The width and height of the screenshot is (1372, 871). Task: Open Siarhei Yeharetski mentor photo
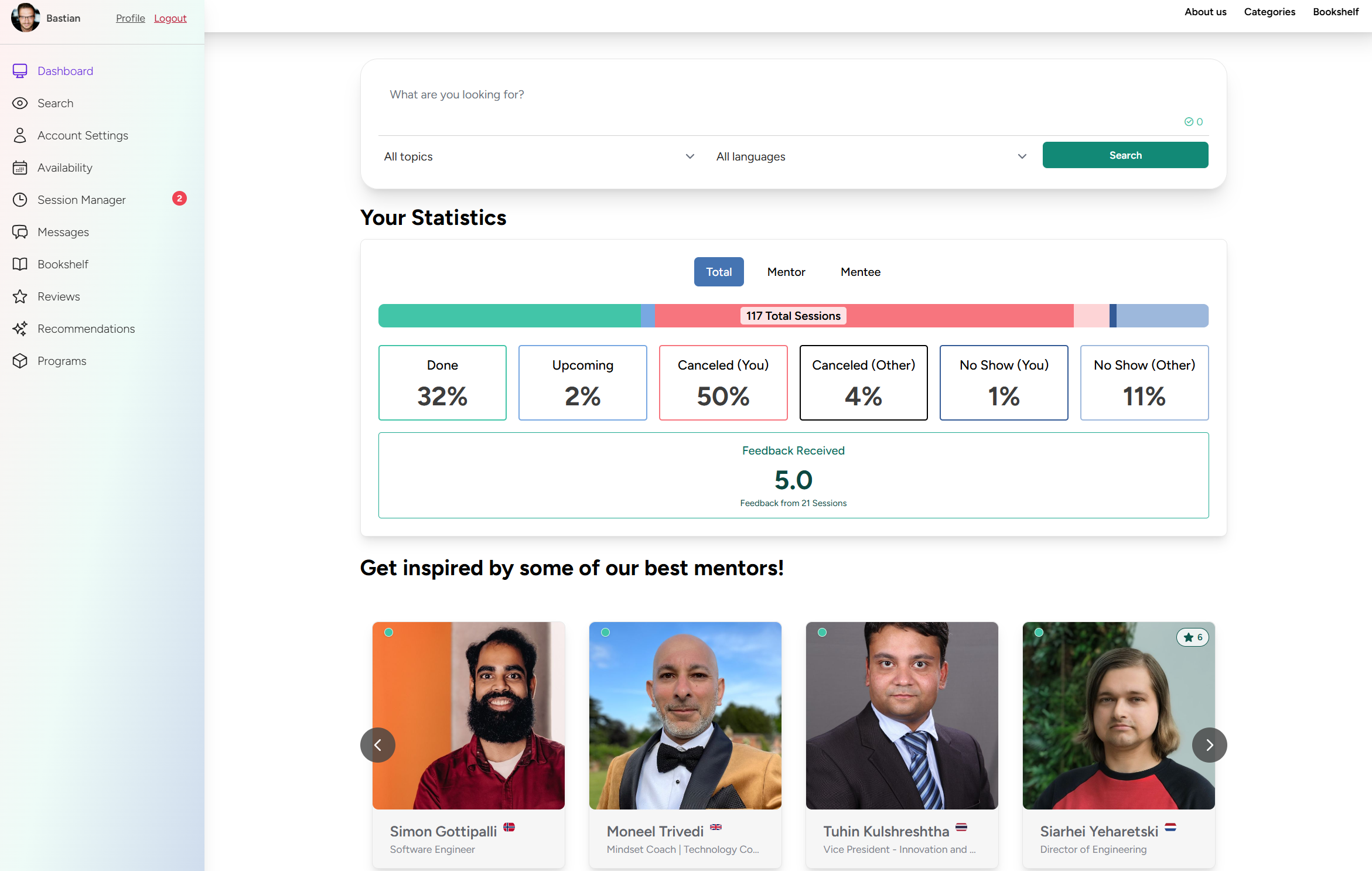(1118, 716)
